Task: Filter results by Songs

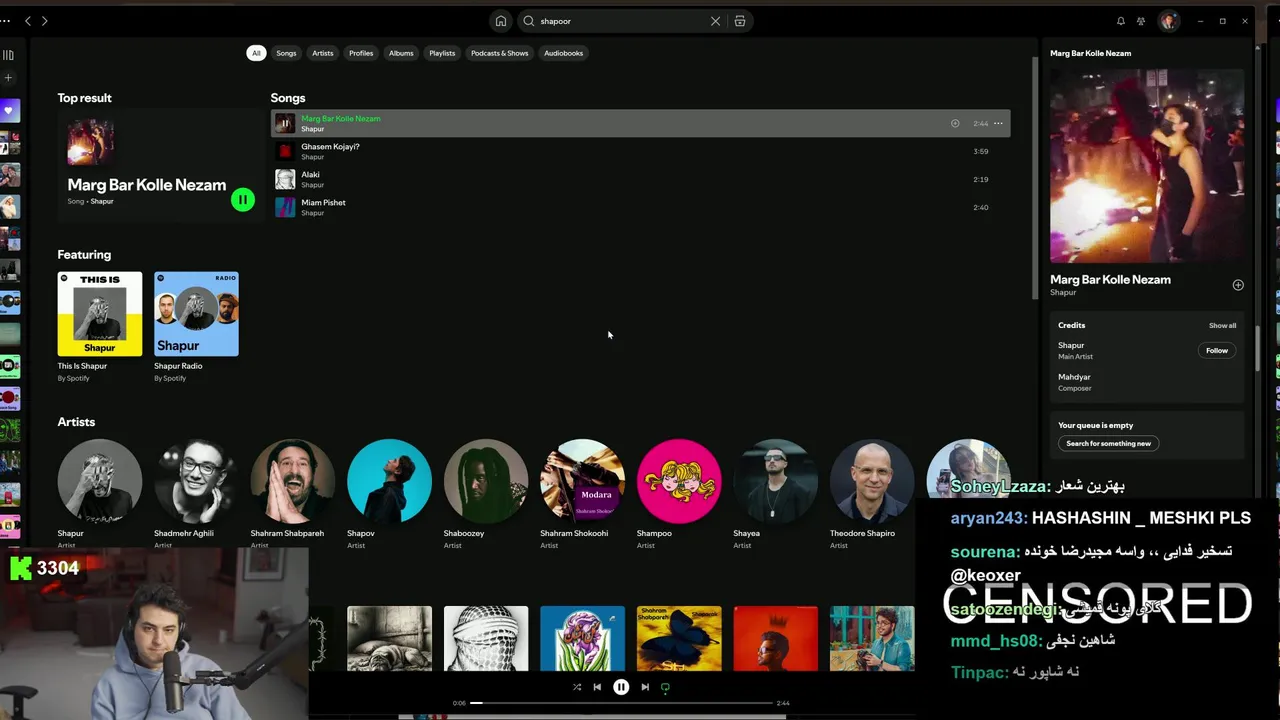Action: tap(286, 53)
